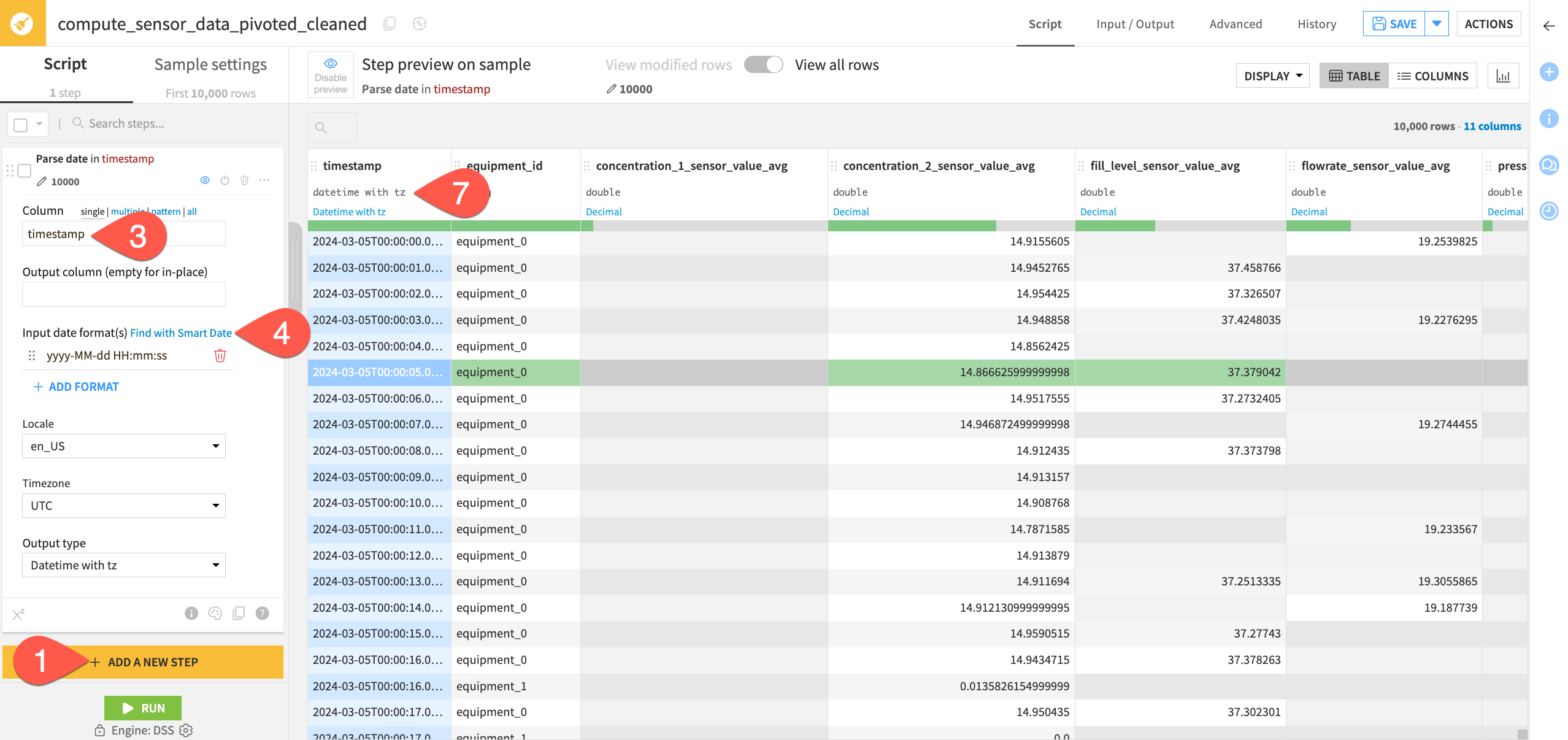Open the charts view icon
This screenshot has height=740, width=1568.
click(x=1503, y=76)
